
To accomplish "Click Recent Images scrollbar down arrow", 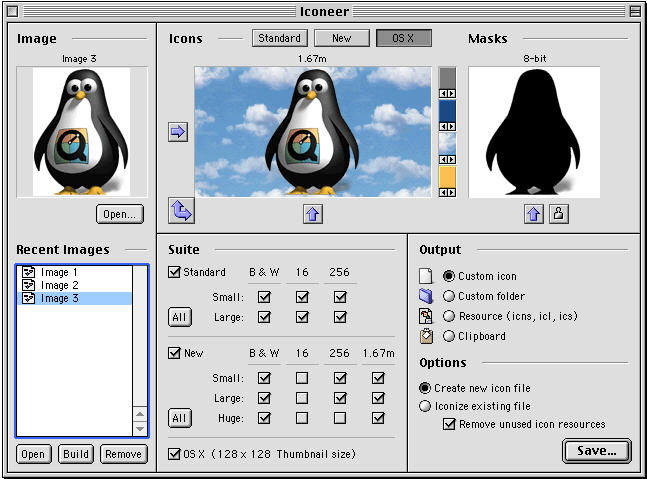I will (140, 429).
